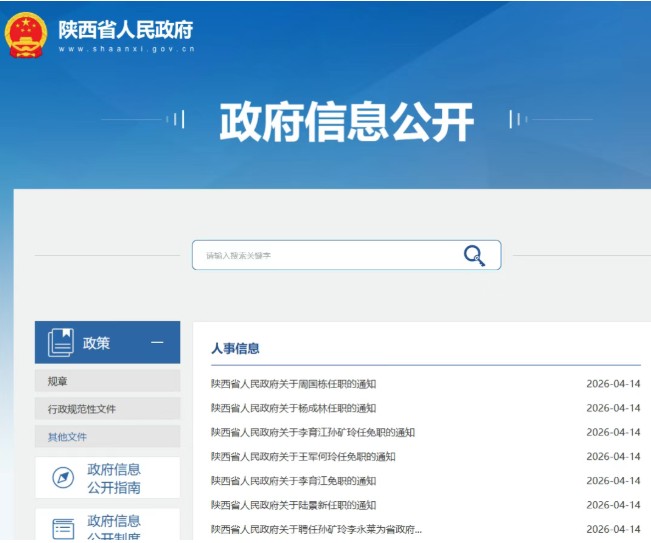The height and width of the screenshot is (543, 651).
Task: Click the magnifying glass search icon
Action: pyautogui.click(x=474, y=255)
